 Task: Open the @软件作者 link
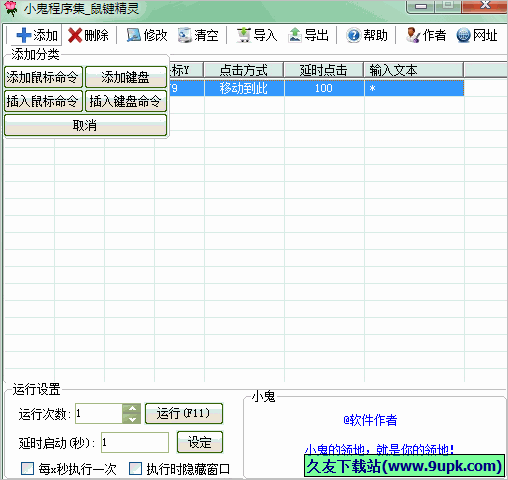[370, 420]
